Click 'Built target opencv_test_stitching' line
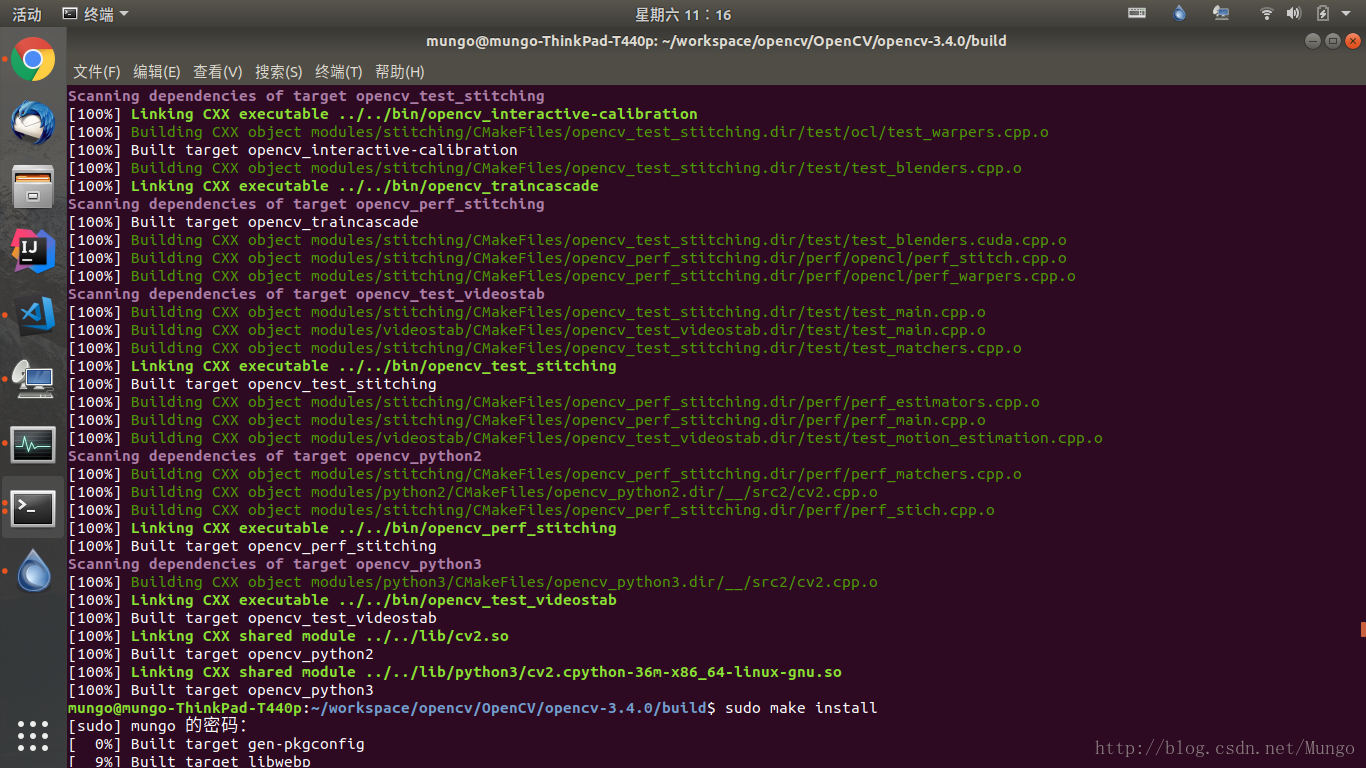Viewport: 1366px width, 768px height. click(x=252, y=384)
